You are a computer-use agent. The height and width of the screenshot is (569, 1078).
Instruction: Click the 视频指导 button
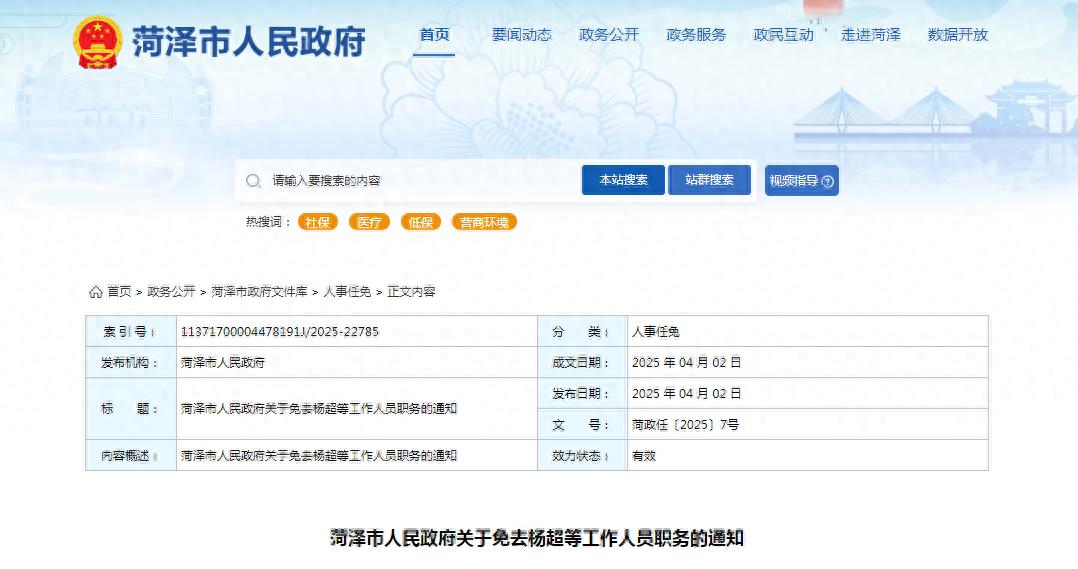click(x=802, y=181)
